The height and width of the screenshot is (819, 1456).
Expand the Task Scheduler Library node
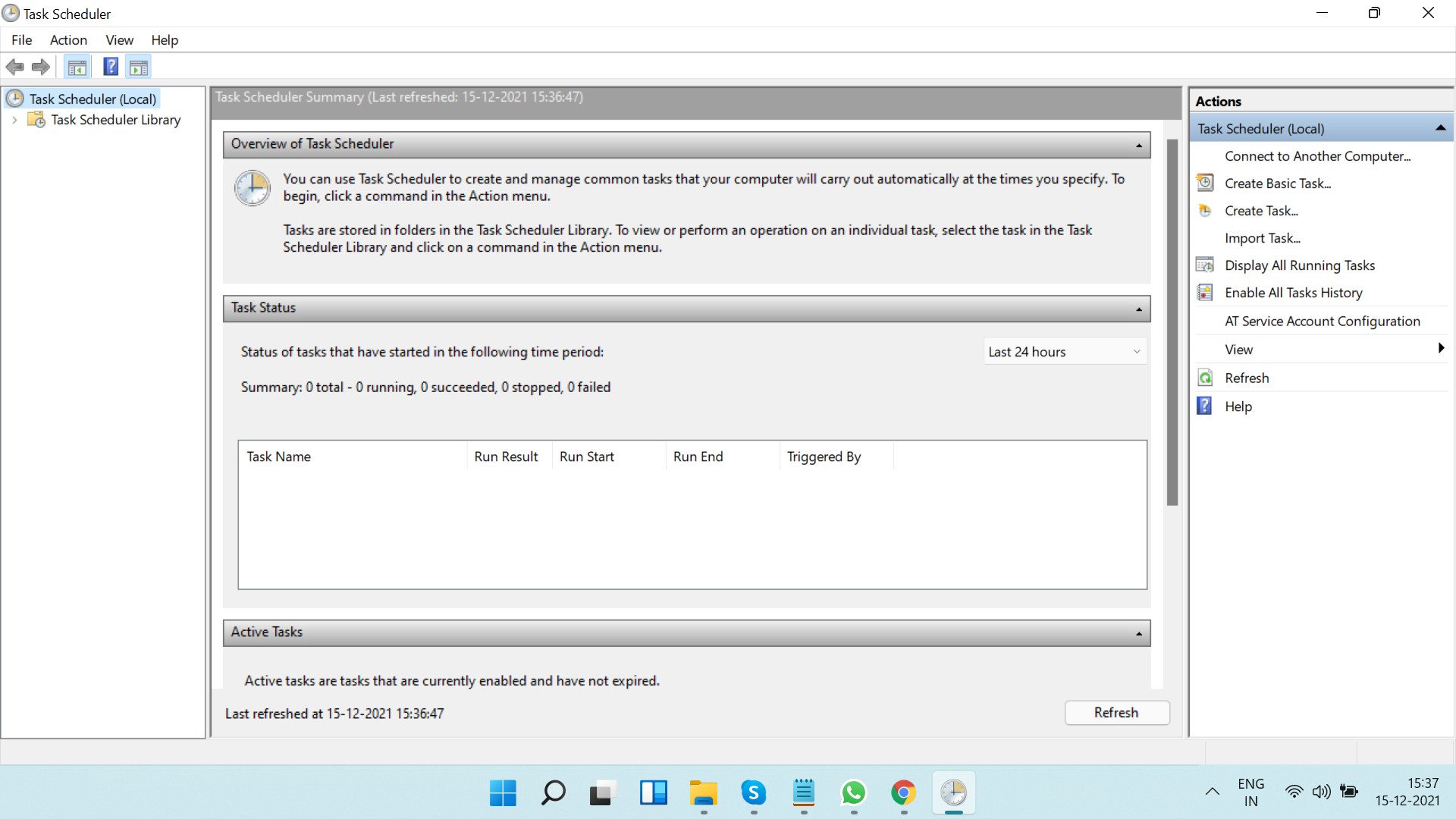click(x=15, y=120)
